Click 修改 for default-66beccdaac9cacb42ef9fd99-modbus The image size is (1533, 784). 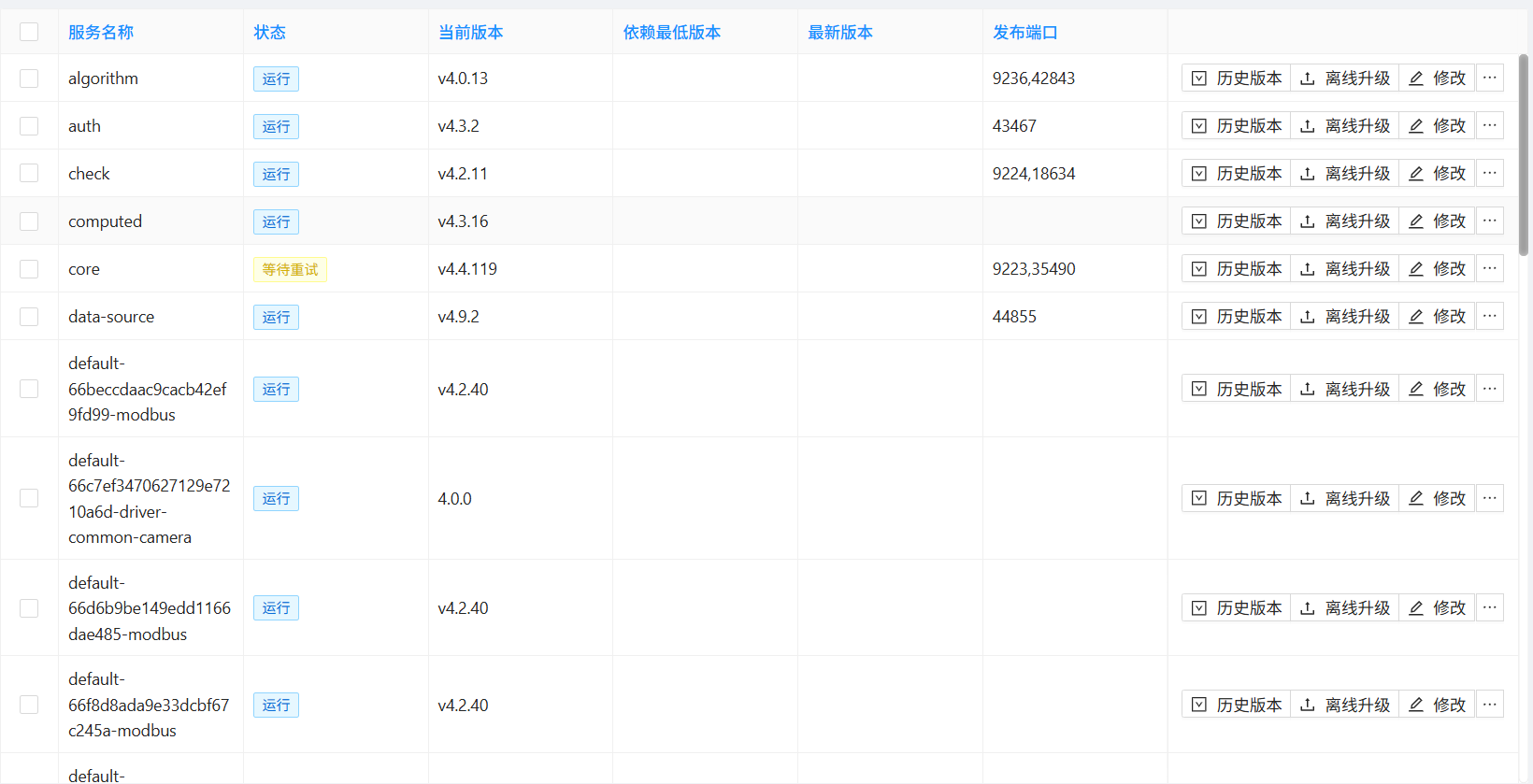coord(1437,389)
